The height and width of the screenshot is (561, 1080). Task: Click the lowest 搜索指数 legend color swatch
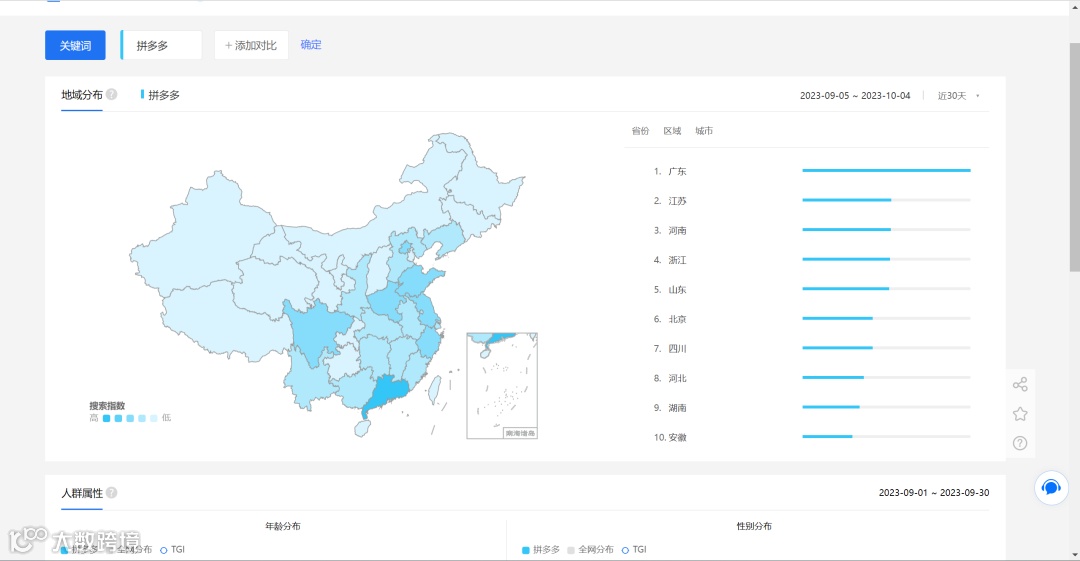click(x=154, y=418)
